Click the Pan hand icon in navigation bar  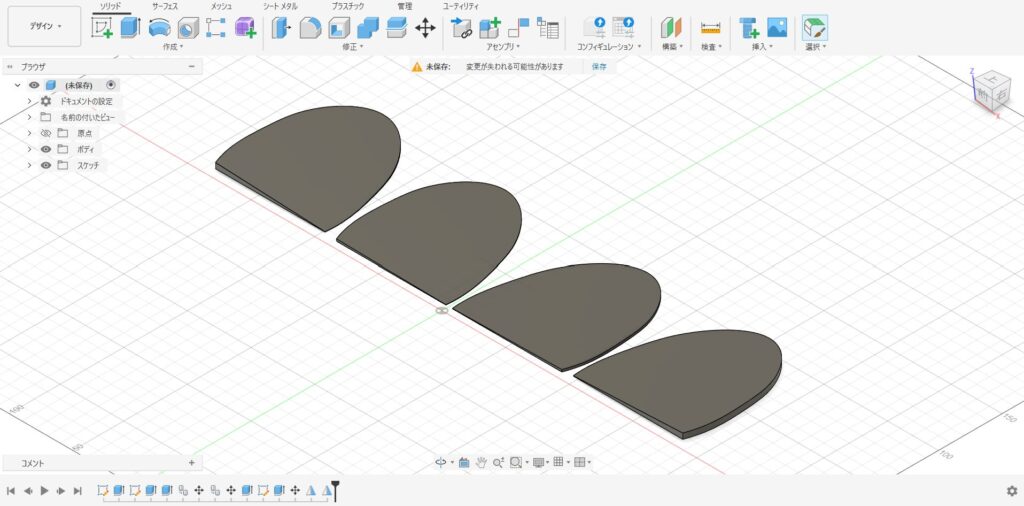point(481,462)
